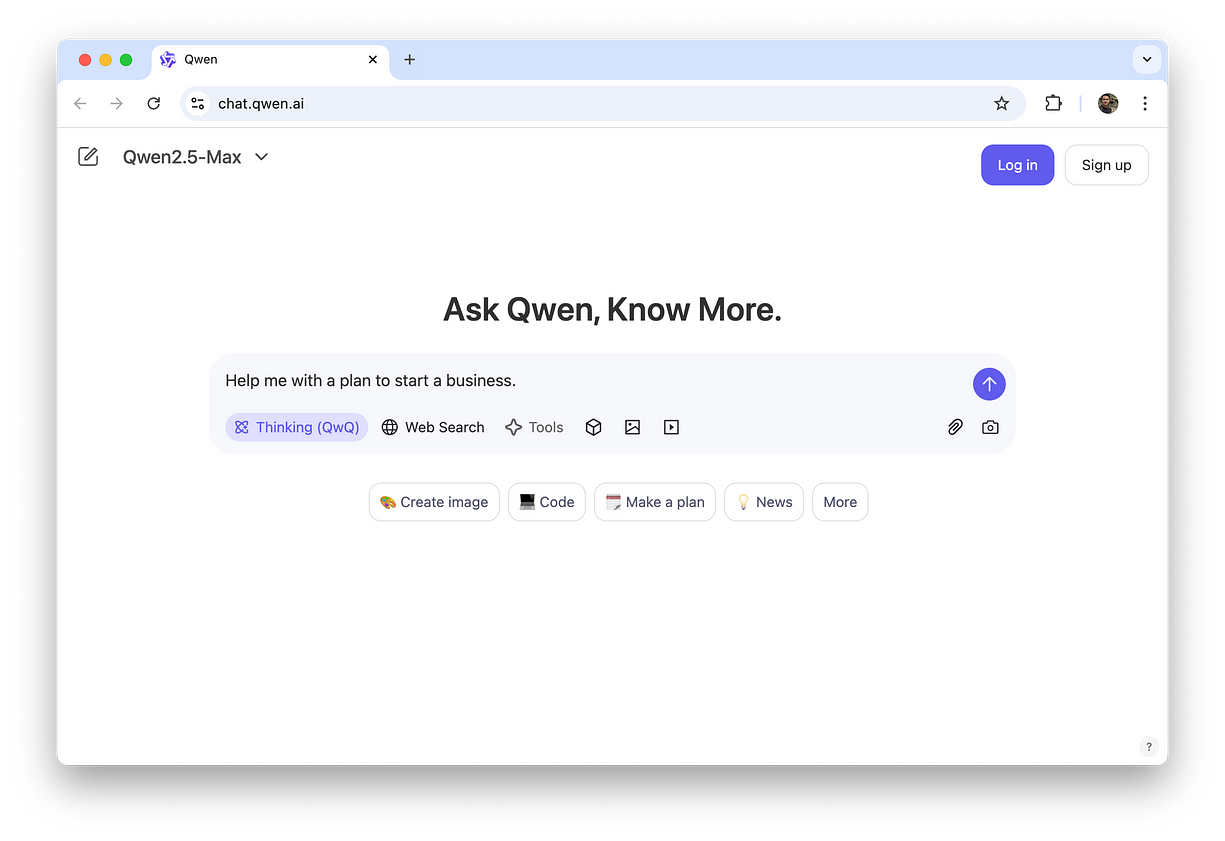
Task: Choose the Make a plan suggestion
Action: 655,502
